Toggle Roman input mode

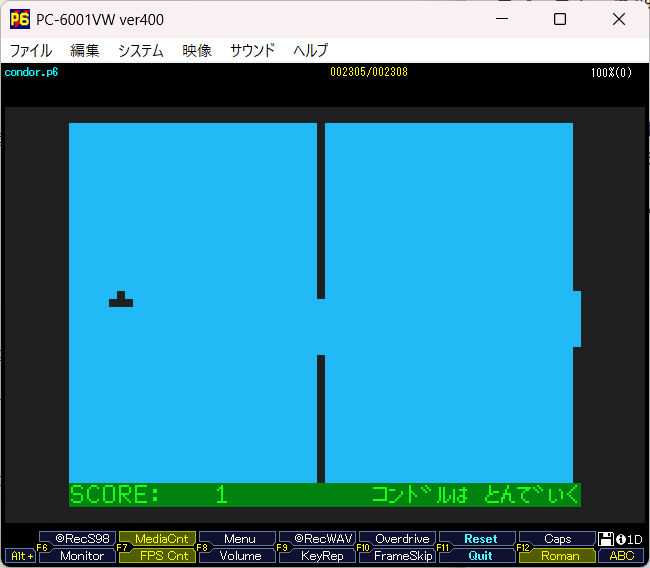pos(558,556)
